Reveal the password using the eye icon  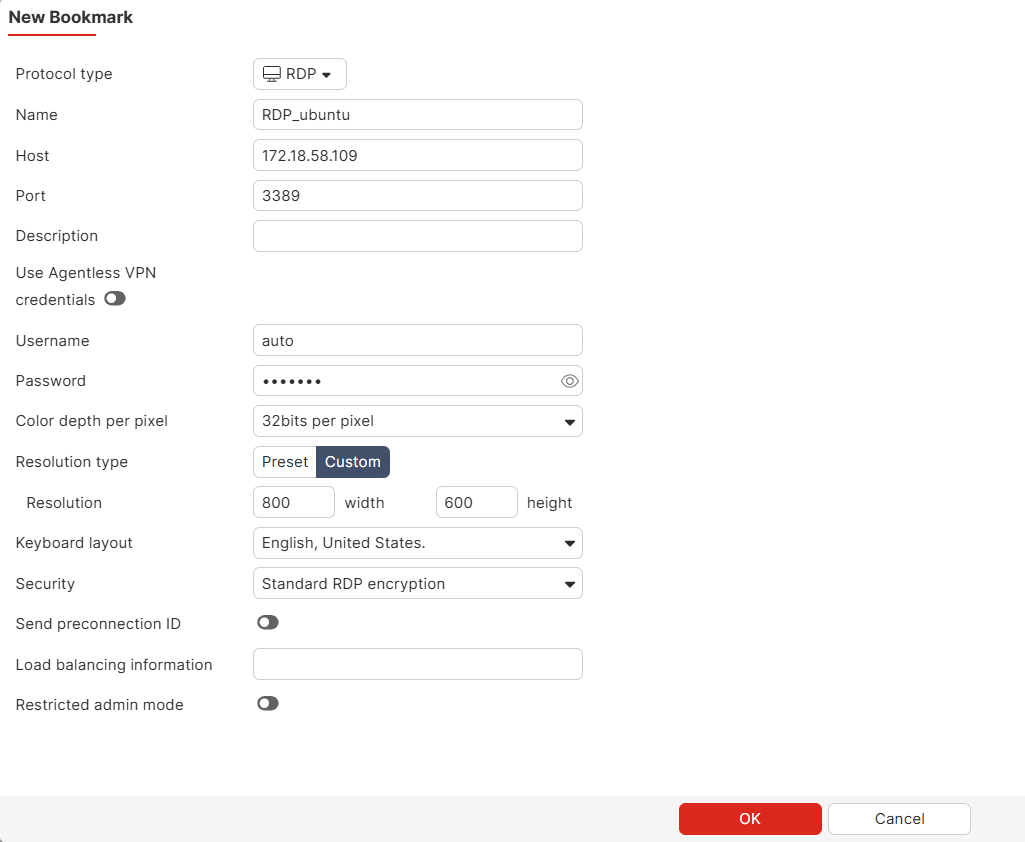pos(569,380)
